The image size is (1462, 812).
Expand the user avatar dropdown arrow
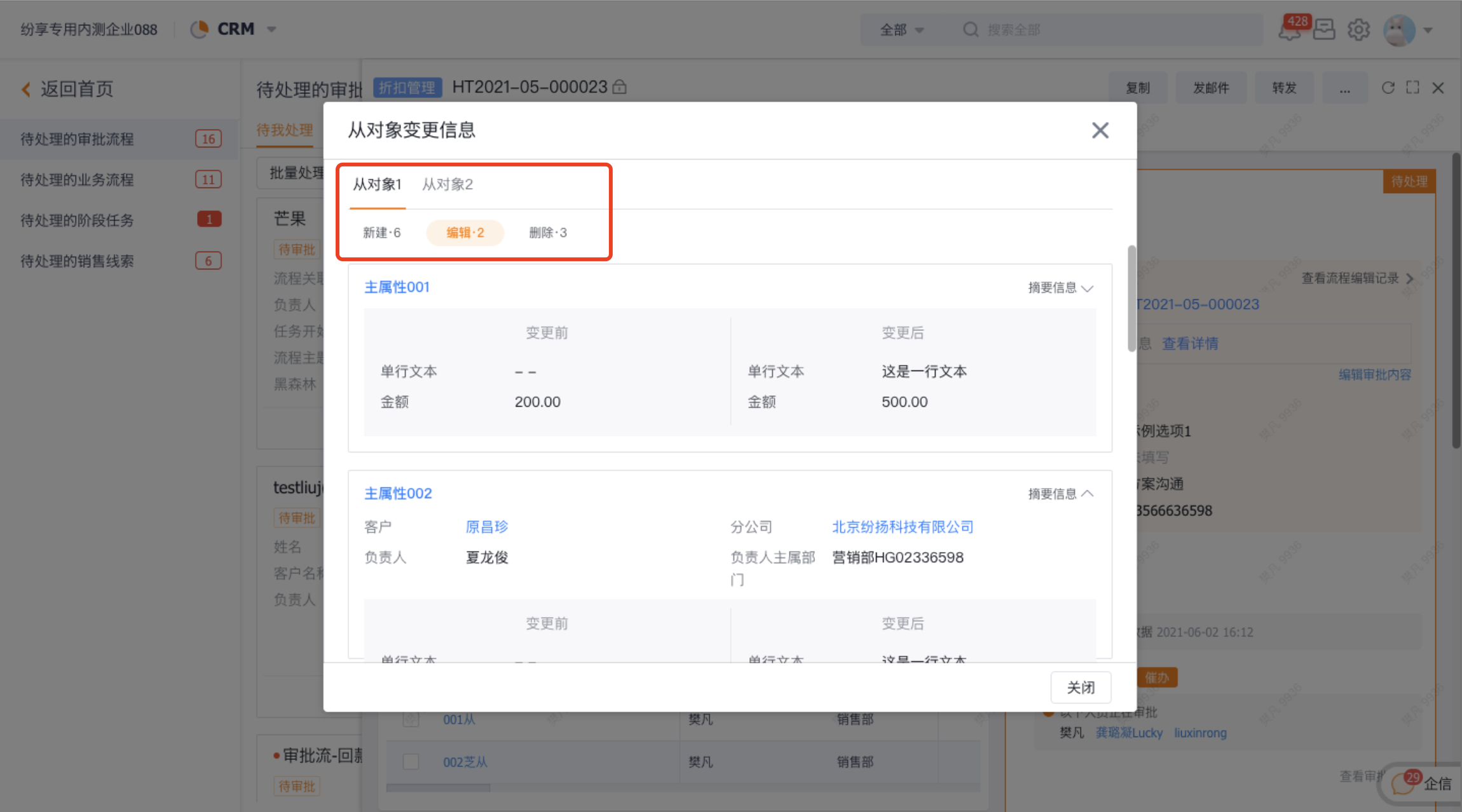[1428, 30]
